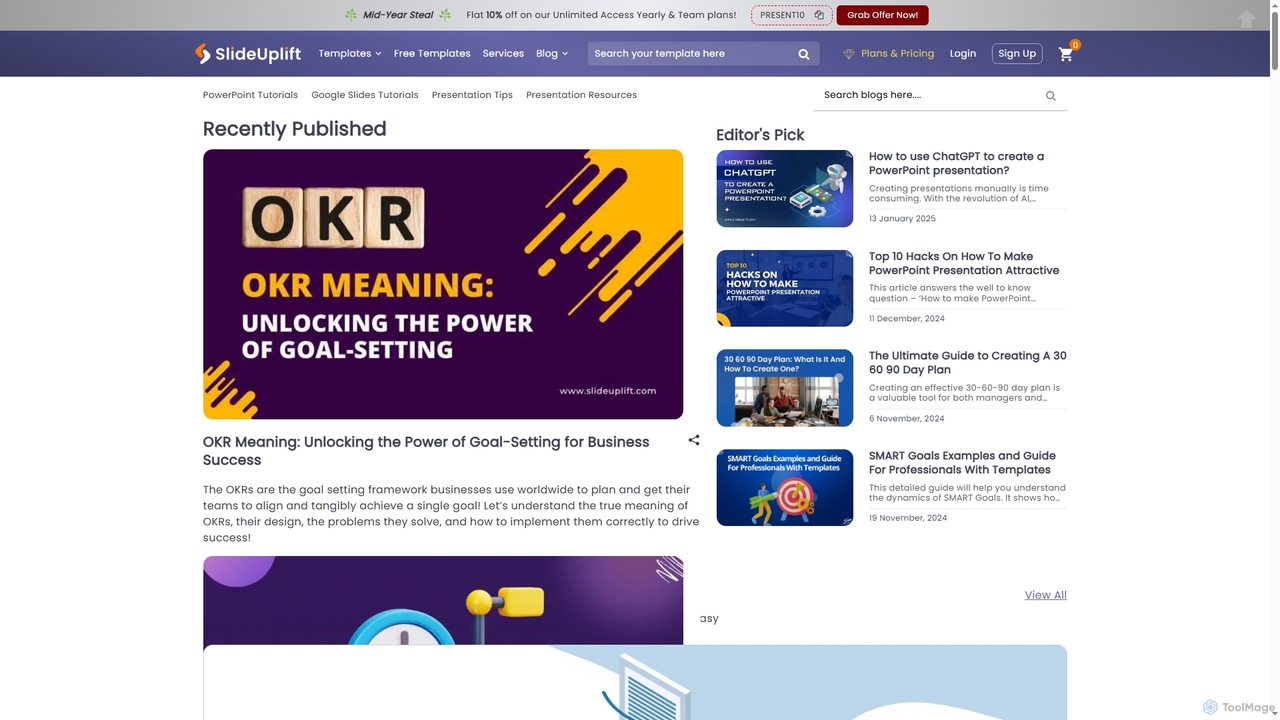Open the SMART Goals Examples thumbnail

(785, 487)
